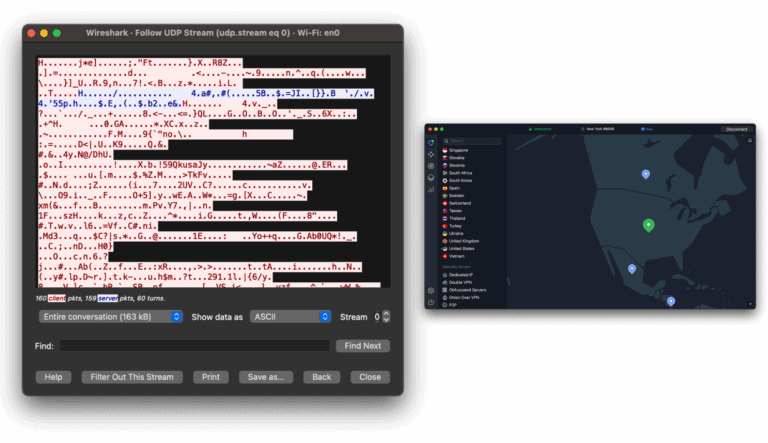This screenshot has height=443, width=768.
Task: Click the green connection status indicator in NordVPN header
Action: coord(540,129)
